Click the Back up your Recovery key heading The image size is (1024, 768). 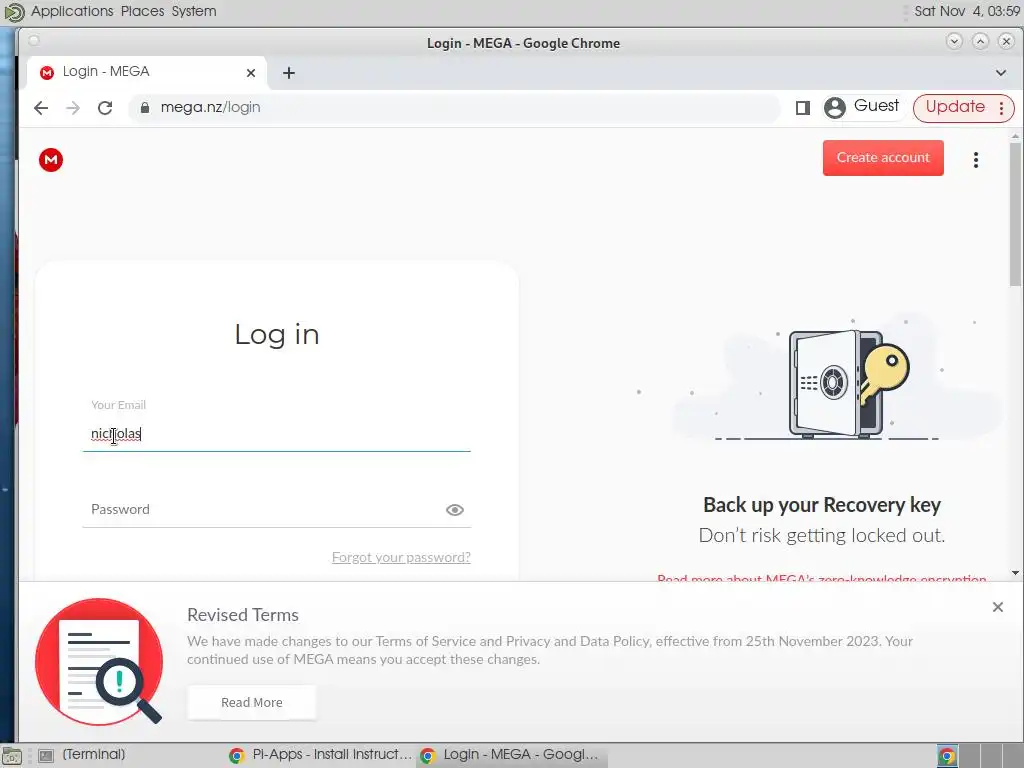tap(822, 505)
